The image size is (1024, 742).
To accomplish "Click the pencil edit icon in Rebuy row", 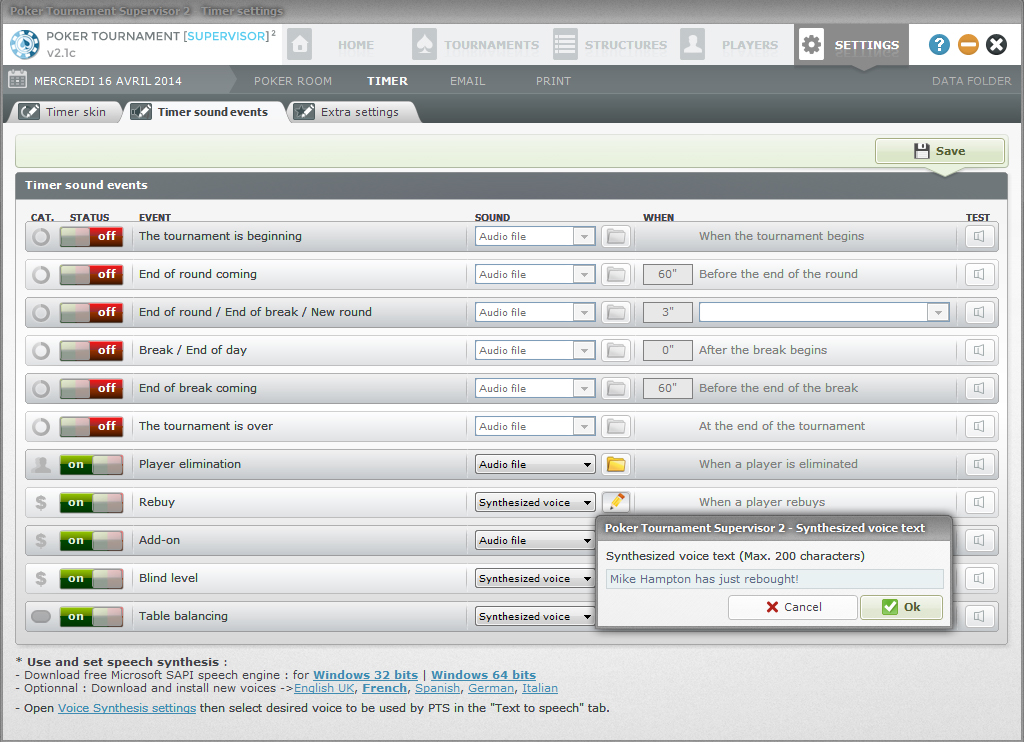I will tap(616, 502).
